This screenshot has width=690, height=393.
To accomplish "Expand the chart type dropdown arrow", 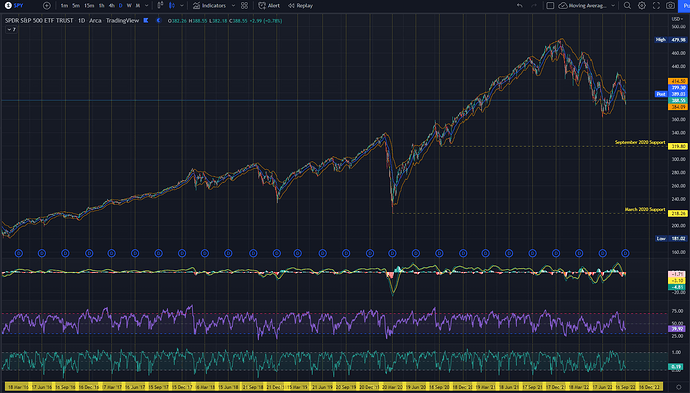I will [182, 6].
